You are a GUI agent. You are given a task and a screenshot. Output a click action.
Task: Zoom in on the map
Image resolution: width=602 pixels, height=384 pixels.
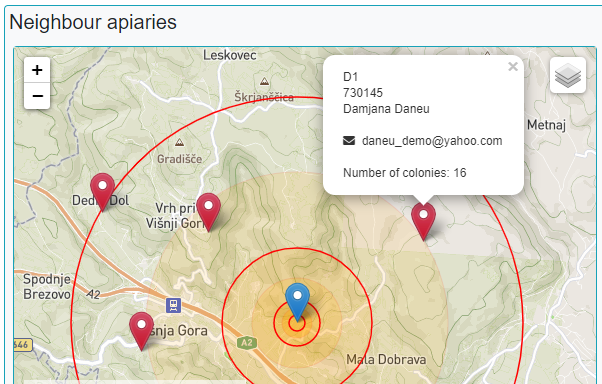click(37, 70)
